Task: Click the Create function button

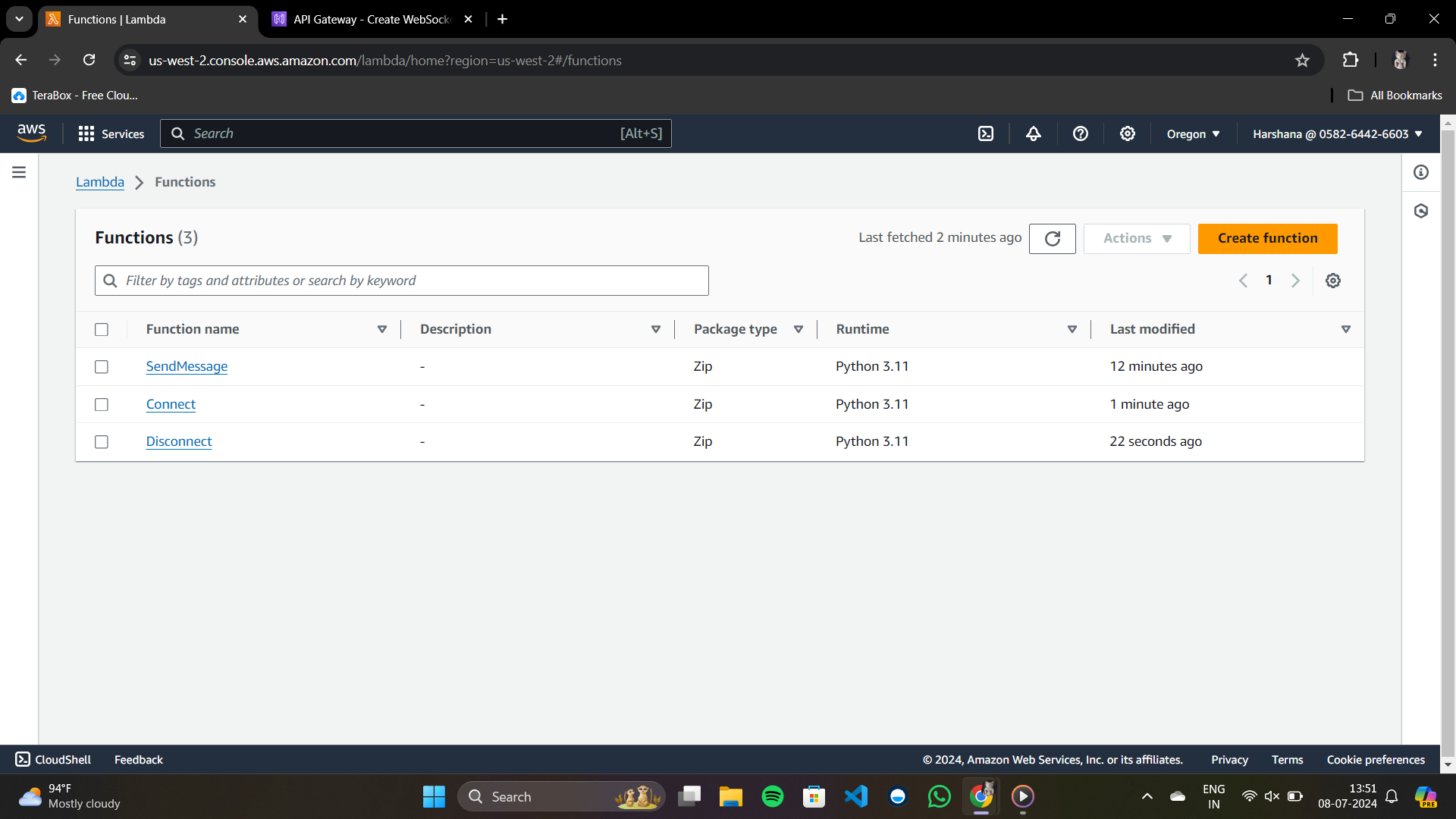Action: tap(1267, 238)
